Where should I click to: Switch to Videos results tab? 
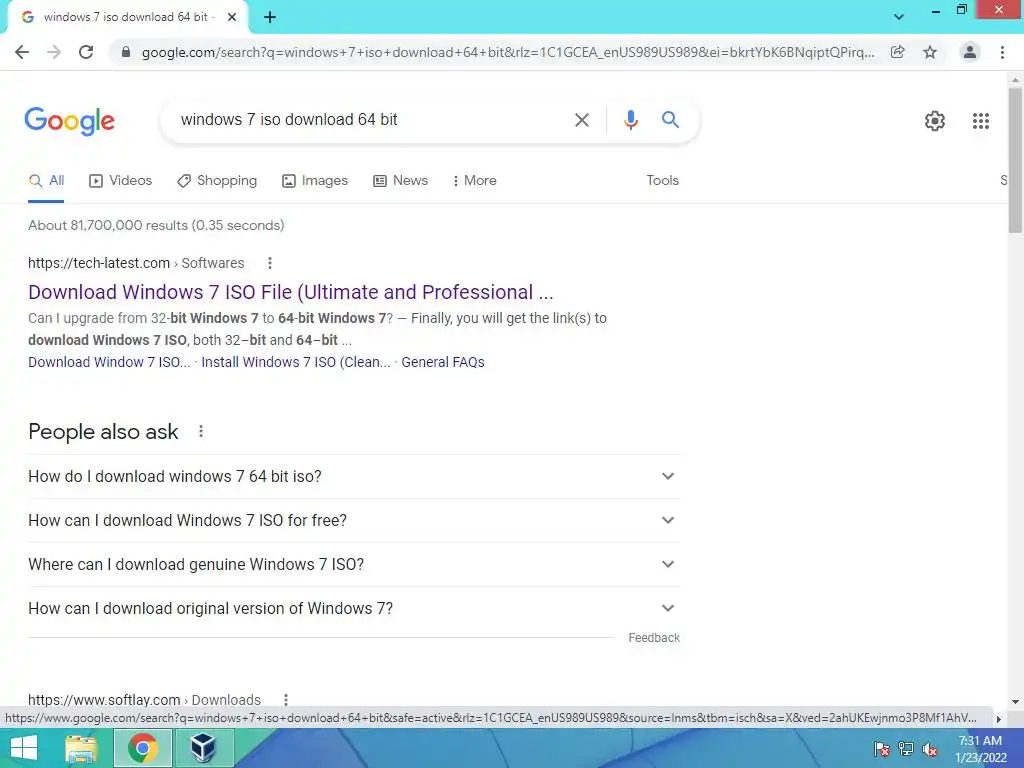(121, 181)
